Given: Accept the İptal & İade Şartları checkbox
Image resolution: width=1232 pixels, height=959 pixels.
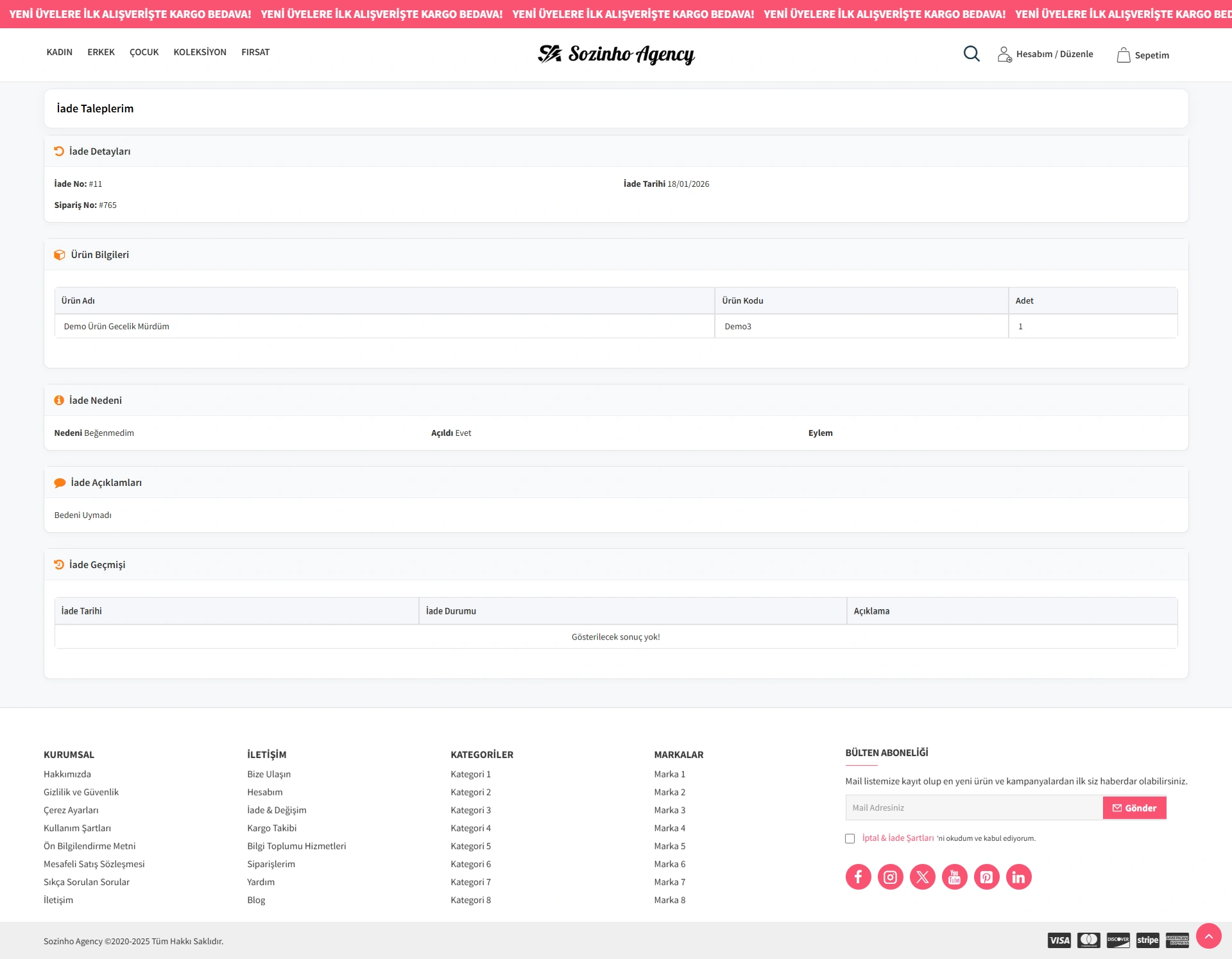Looking at the screenshot, I should [850, 839].
